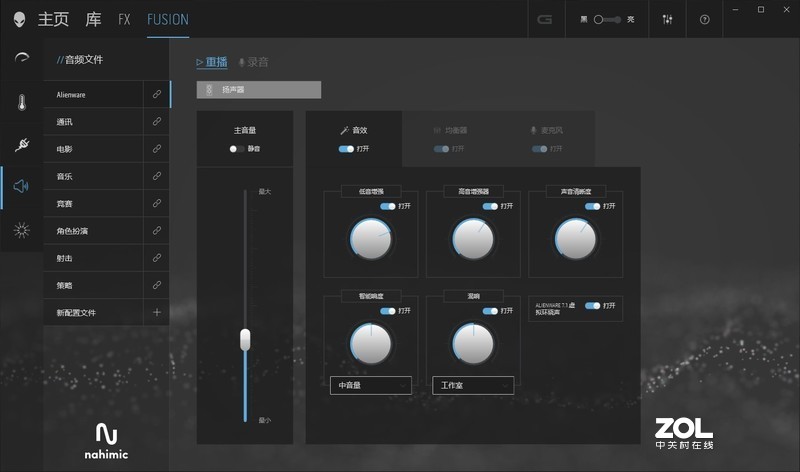Viewport: 800px width, 472px height.
Task: Open the equalizer settings icon in title bar
Action: pyautogui.click(x=667, y=19)
